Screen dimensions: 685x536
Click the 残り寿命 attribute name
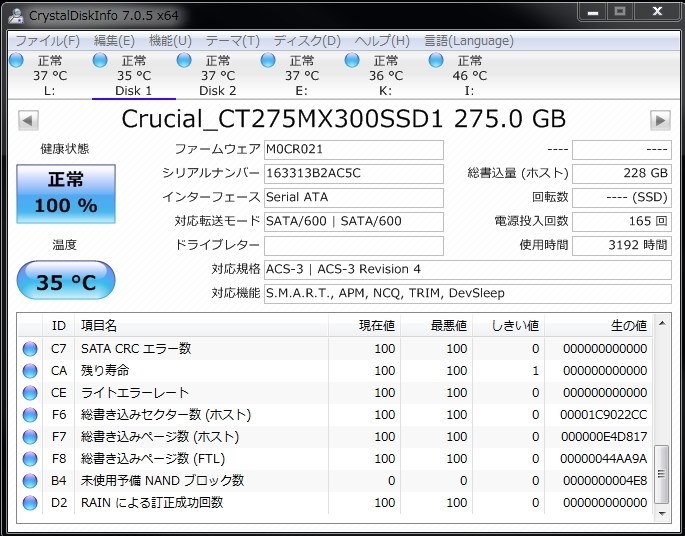(105, 371)
